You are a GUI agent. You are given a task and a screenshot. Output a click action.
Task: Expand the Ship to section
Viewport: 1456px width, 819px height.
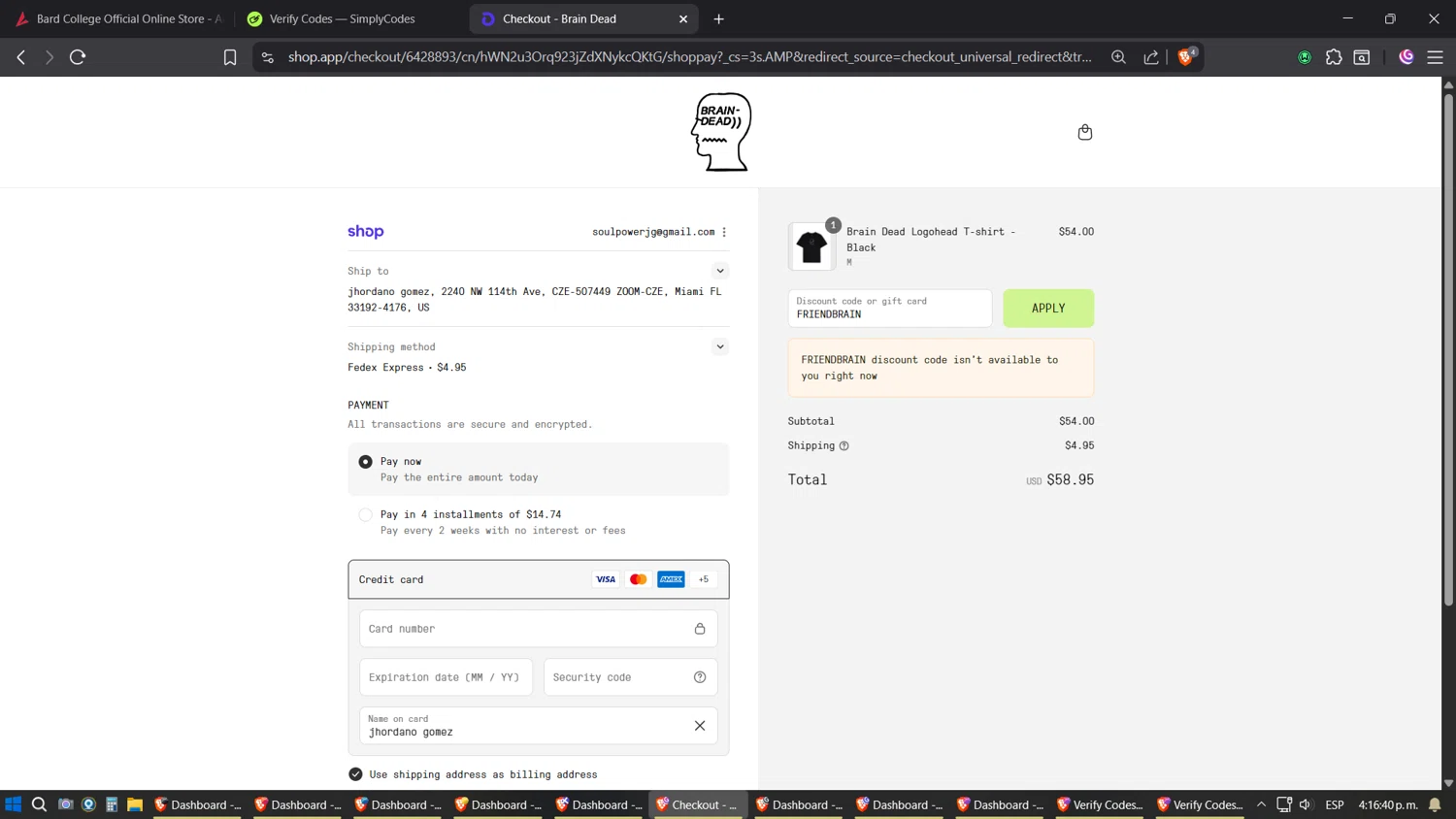click(720, 271)
